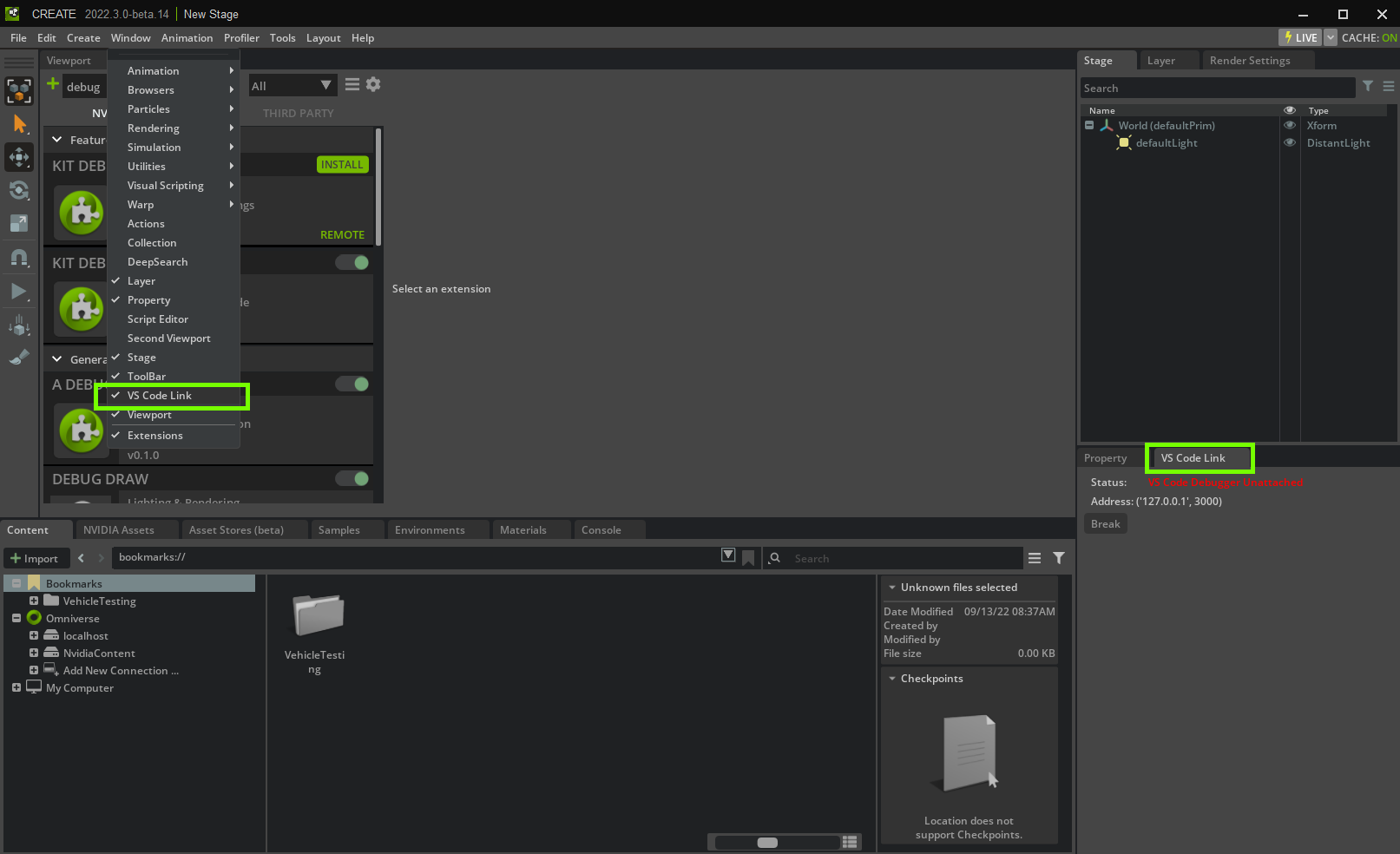Open the Animation submenu
Image resolution: width=1400 pixels, height=854 pixels.
click(x=174, y=71)
